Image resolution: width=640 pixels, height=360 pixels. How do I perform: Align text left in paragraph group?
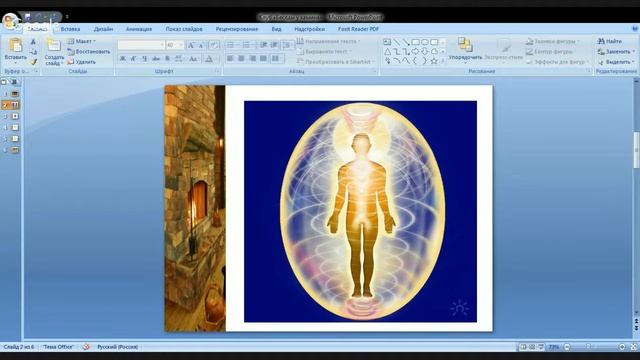tap(231, 59)
